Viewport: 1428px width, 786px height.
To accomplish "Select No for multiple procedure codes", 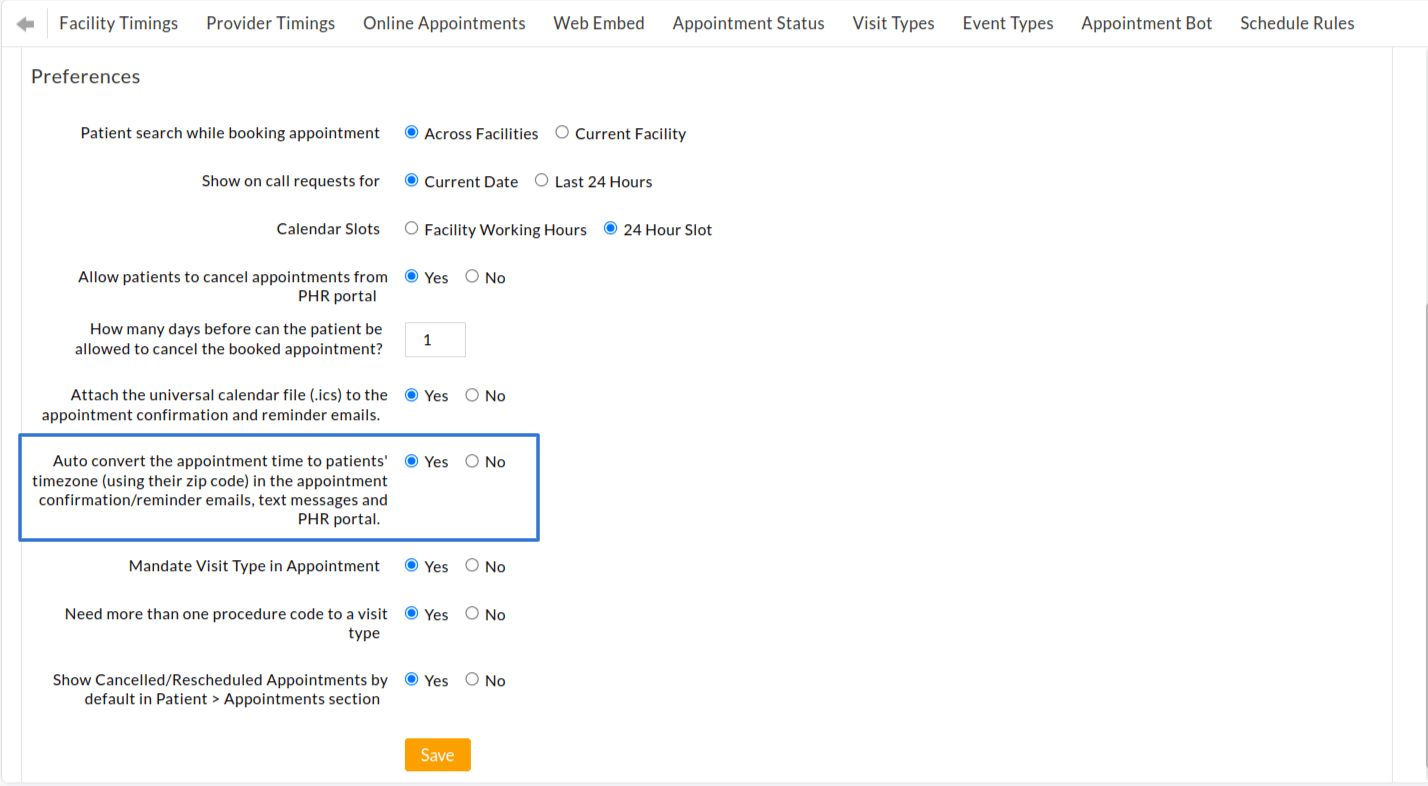I will point(471,614).
